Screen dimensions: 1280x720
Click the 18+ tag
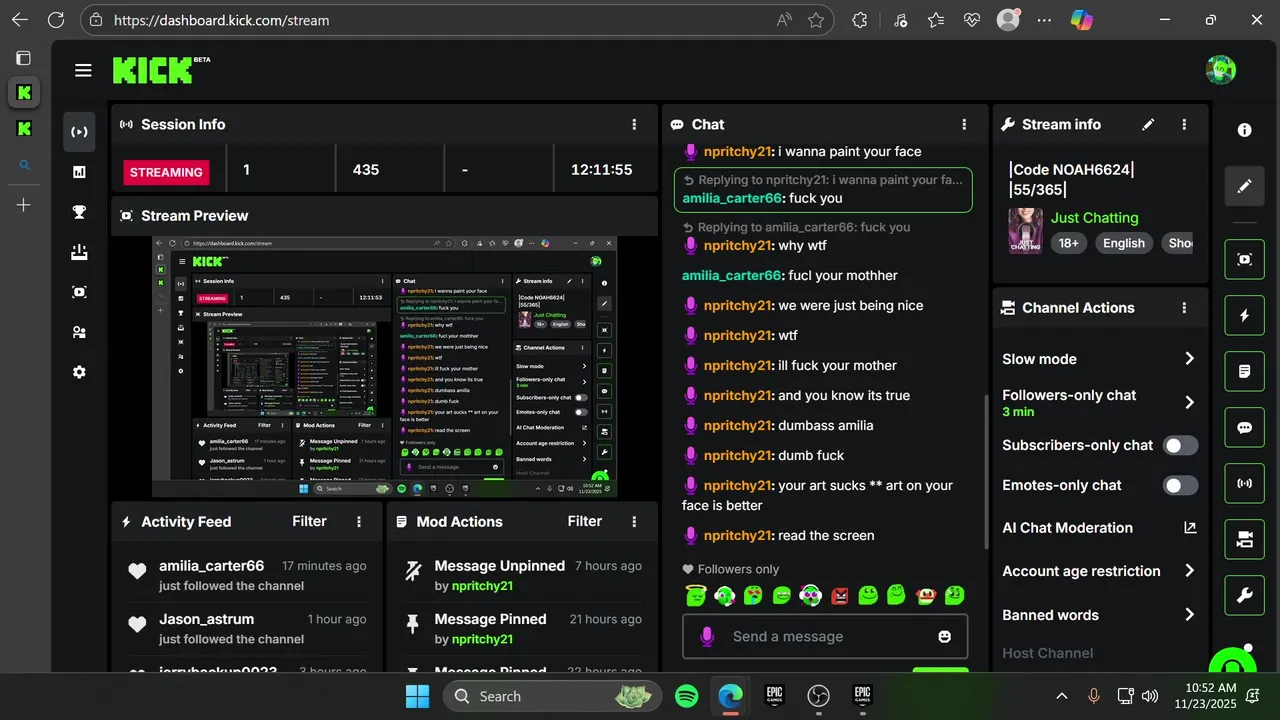point(1069,243)
